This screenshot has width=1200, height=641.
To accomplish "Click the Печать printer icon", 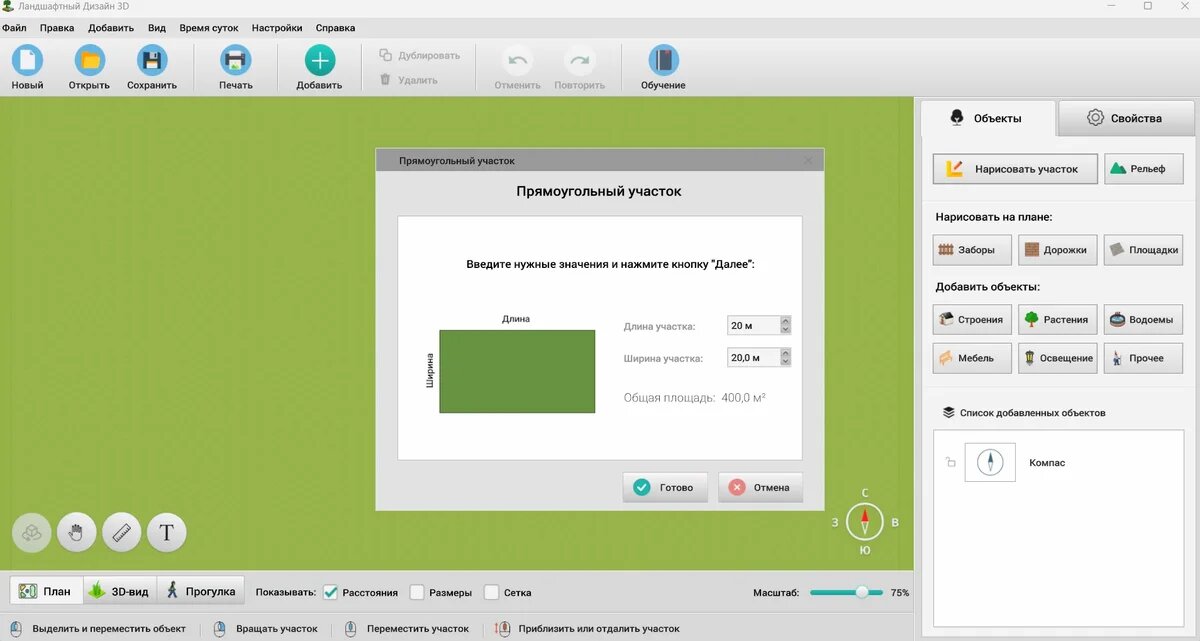I will (x=236, y=61).
